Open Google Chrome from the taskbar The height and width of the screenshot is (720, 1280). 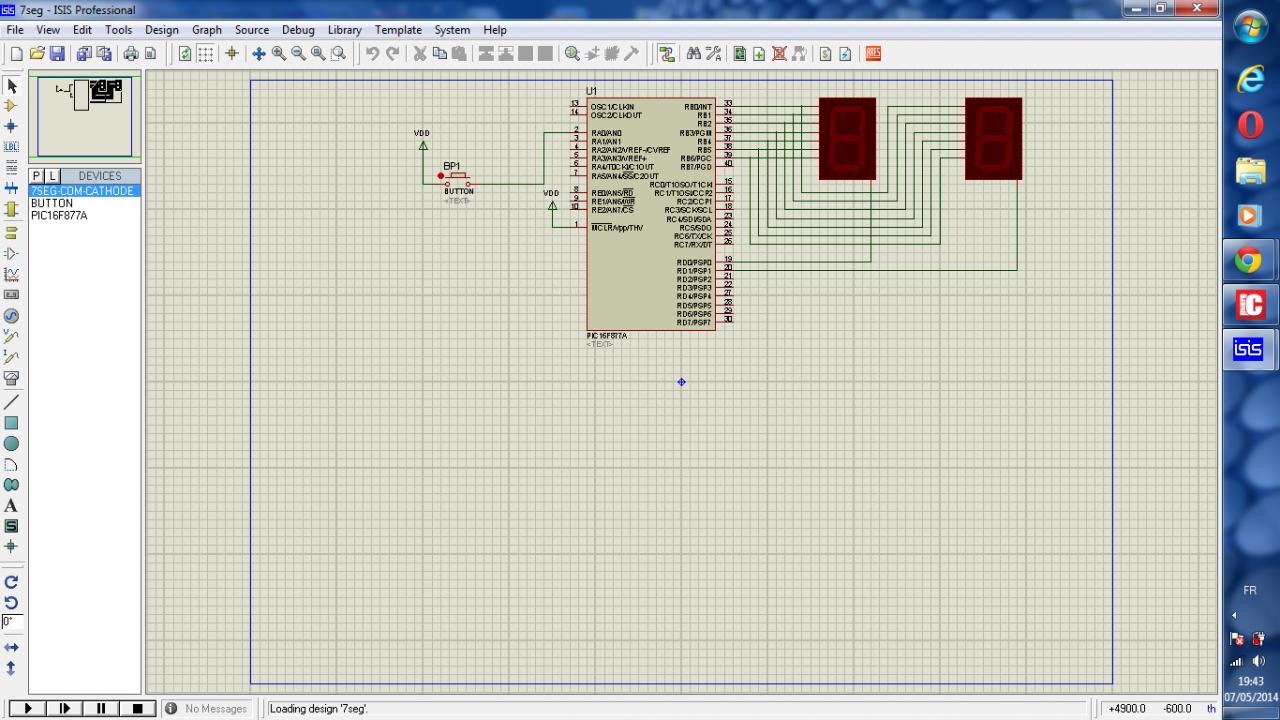tap(1248, 262)
